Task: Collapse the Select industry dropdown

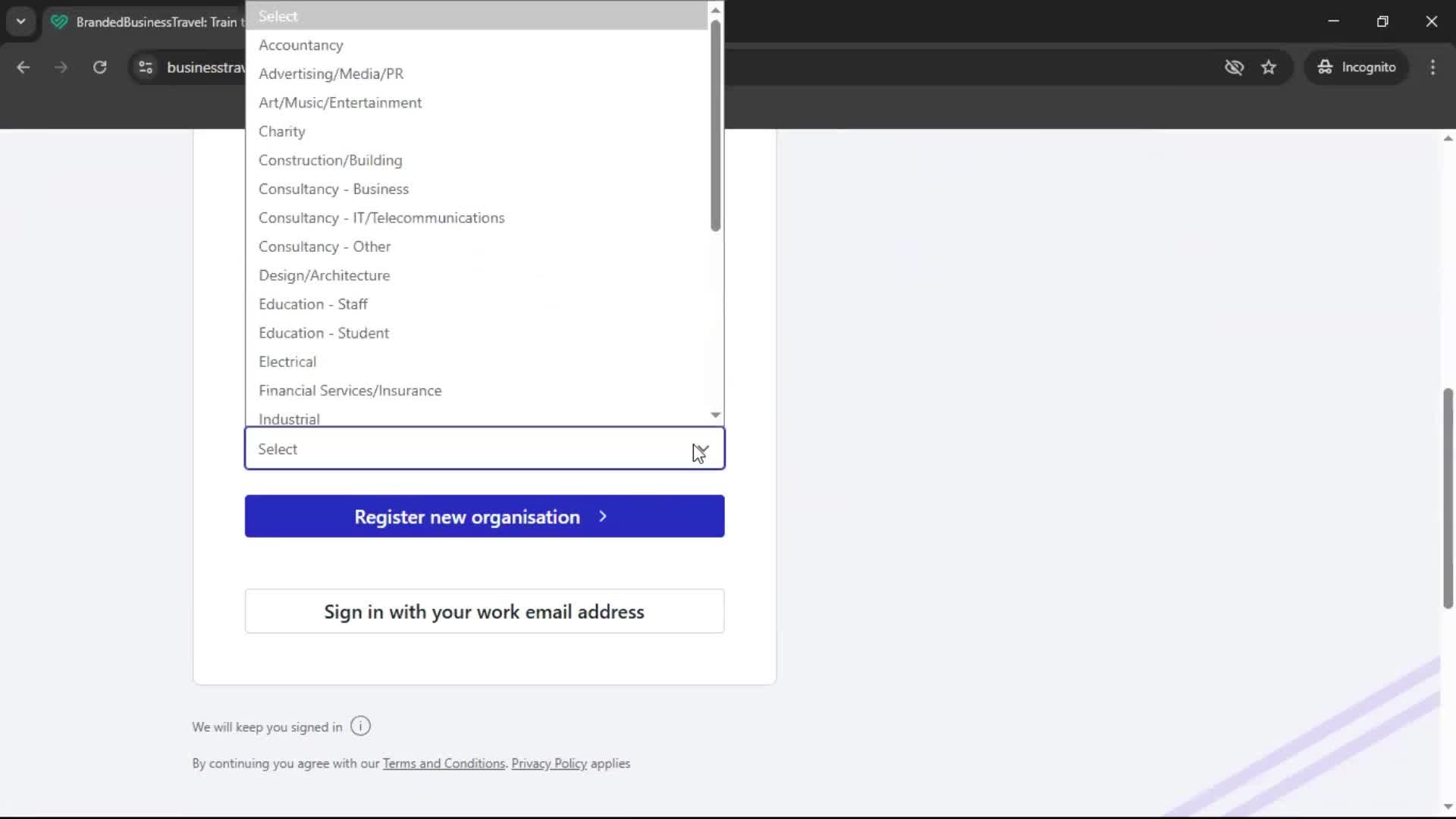Action: coord(701,449)
